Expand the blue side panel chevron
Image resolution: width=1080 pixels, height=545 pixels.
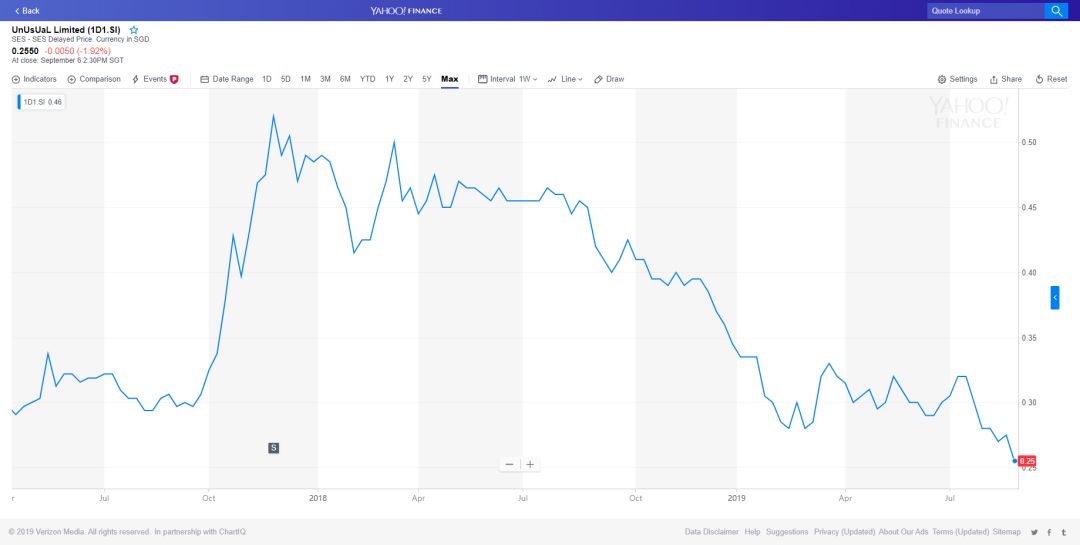(x=1055, y=298)
